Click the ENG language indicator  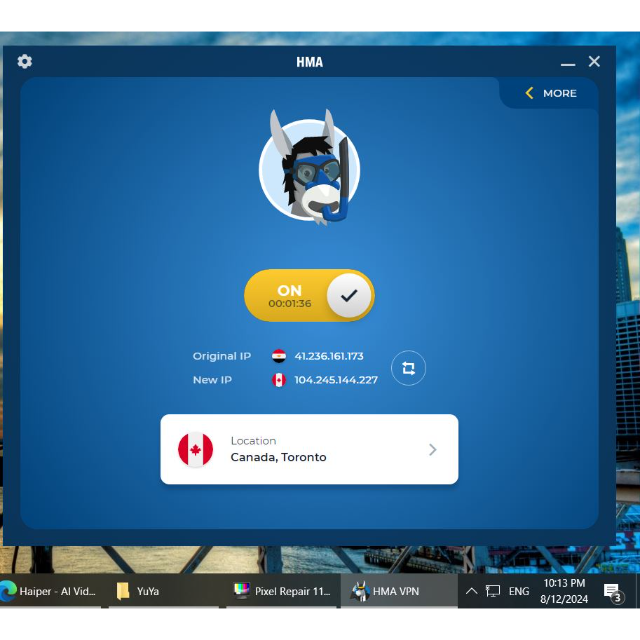click(x=519, y=591)
